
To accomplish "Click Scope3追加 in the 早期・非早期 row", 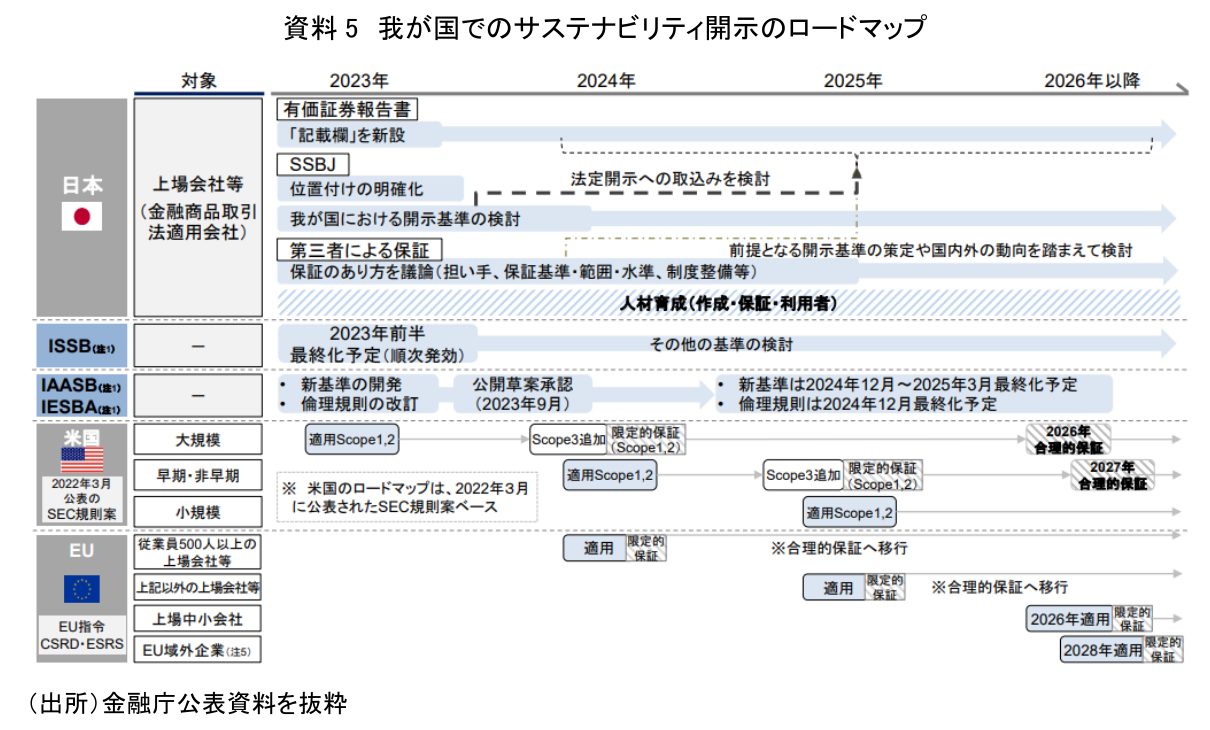I will tap(803, 475).
